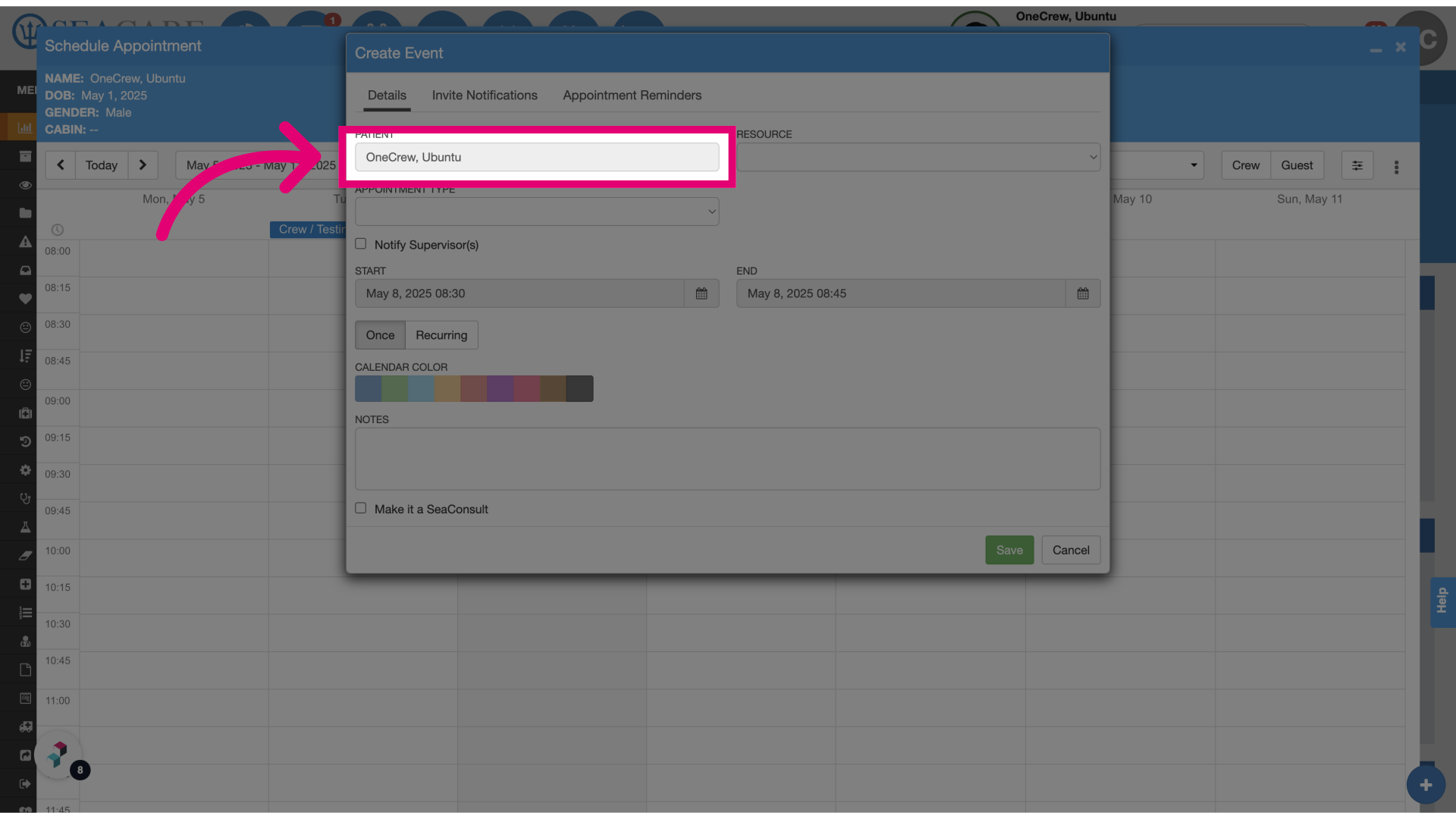Screen dimensions: 1456x819
Task: Open the Appointment Reminders tab
Action: (632, 96)
